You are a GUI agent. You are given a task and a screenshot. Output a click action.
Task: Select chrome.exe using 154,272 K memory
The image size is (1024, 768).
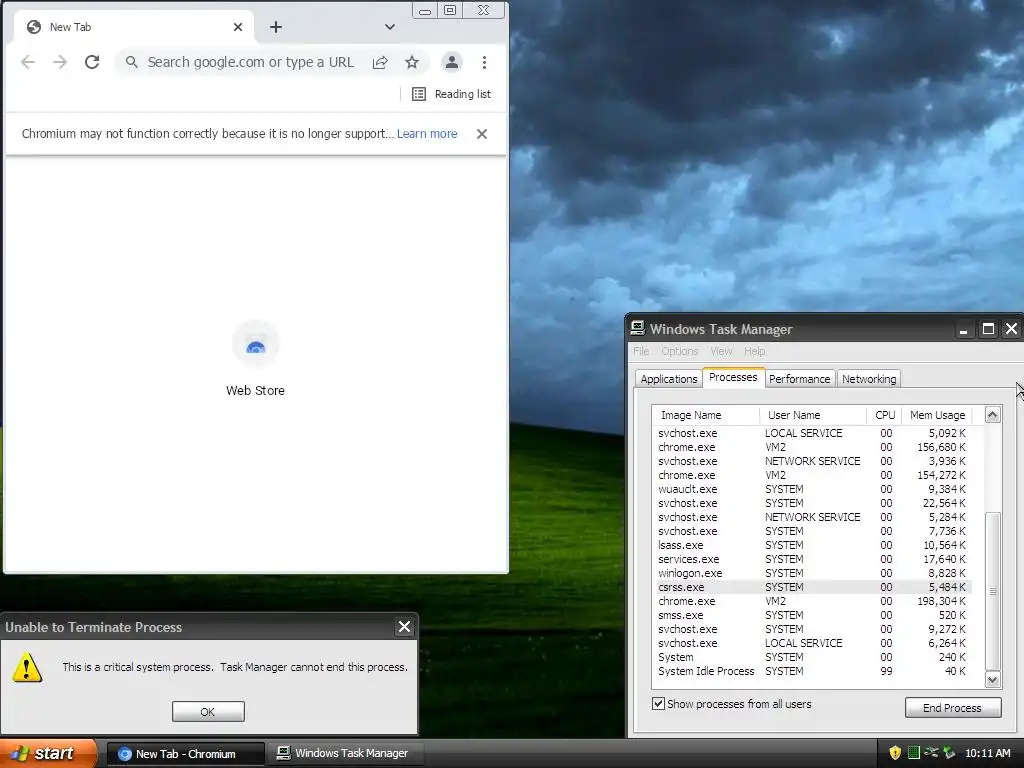click(812, 475)
